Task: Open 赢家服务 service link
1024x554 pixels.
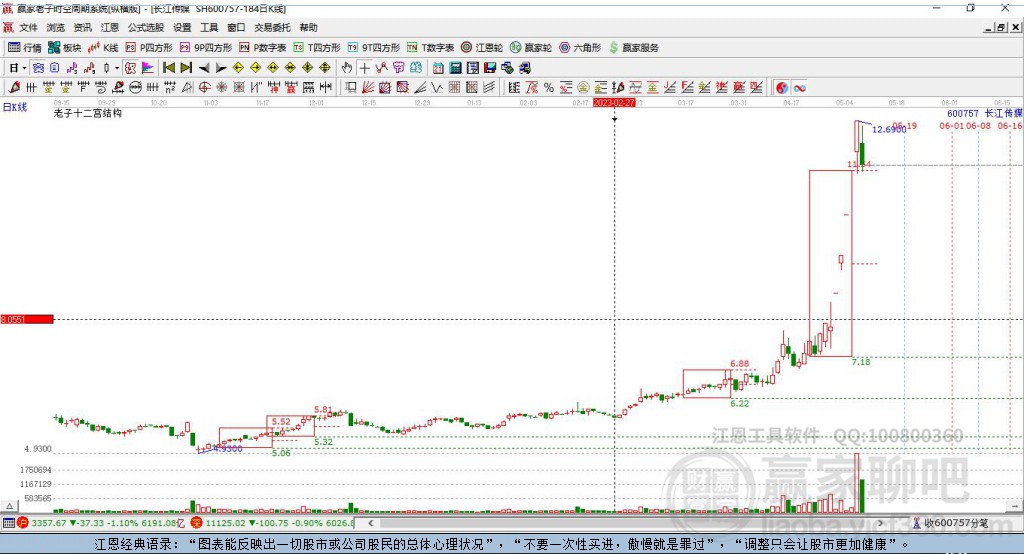Action: (634, 48)
